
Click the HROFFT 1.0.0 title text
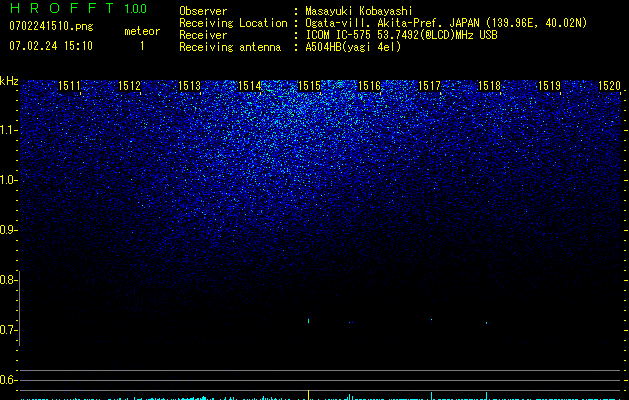point(78,8)
